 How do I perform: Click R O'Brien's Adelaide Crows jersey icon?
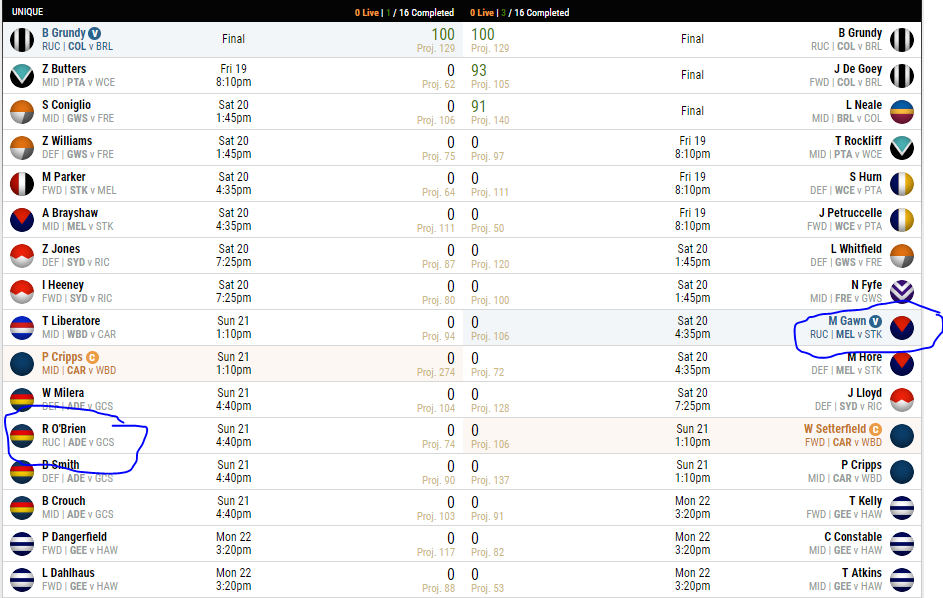click(x=22, y=436)
